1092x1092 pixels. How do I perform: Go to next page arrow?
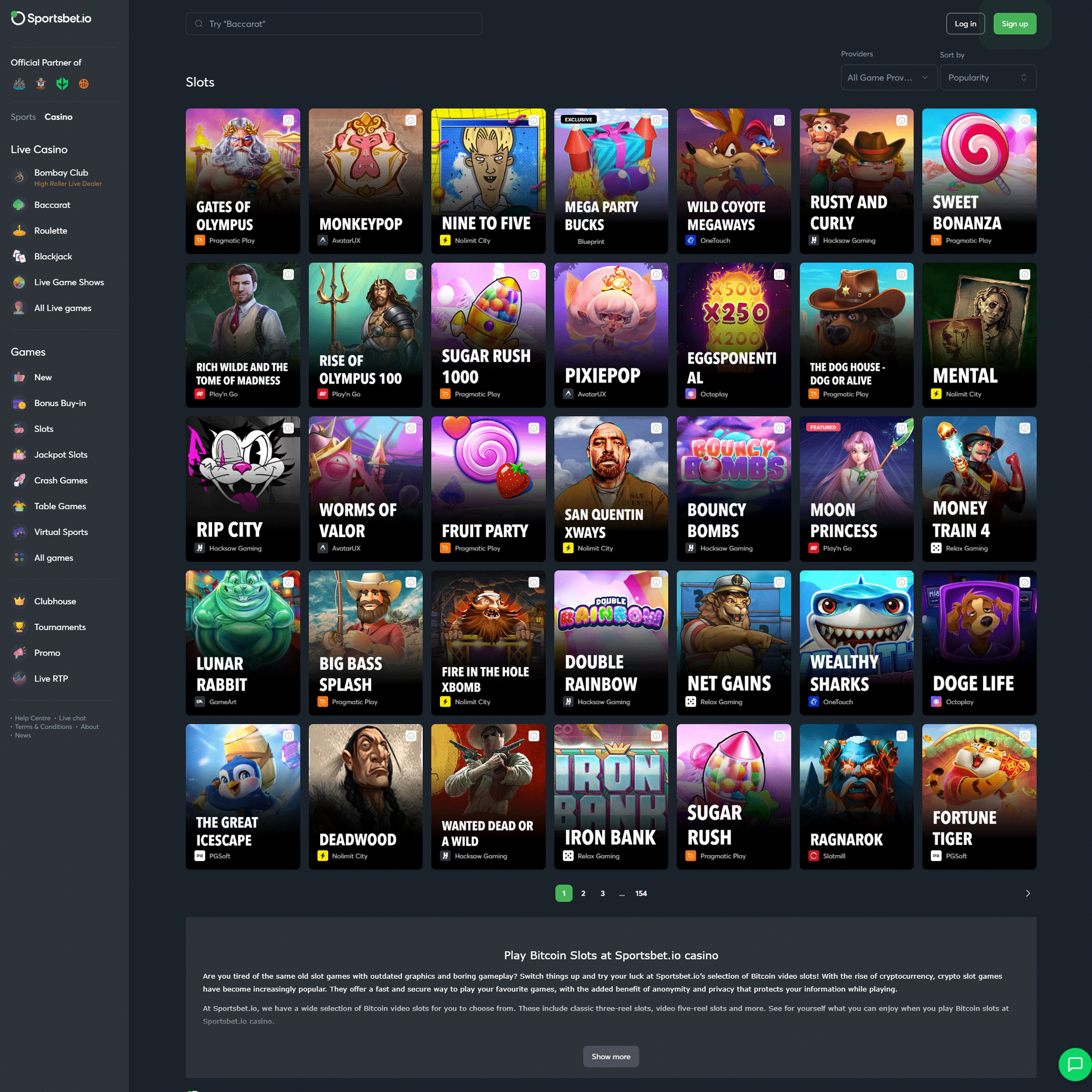click(1027, 893)
